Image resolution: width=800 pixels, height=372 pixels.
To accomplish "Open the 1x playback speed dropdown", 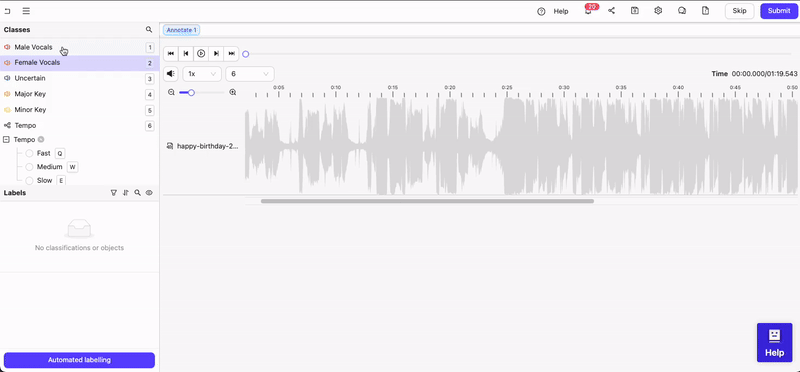I will (202, 74).
